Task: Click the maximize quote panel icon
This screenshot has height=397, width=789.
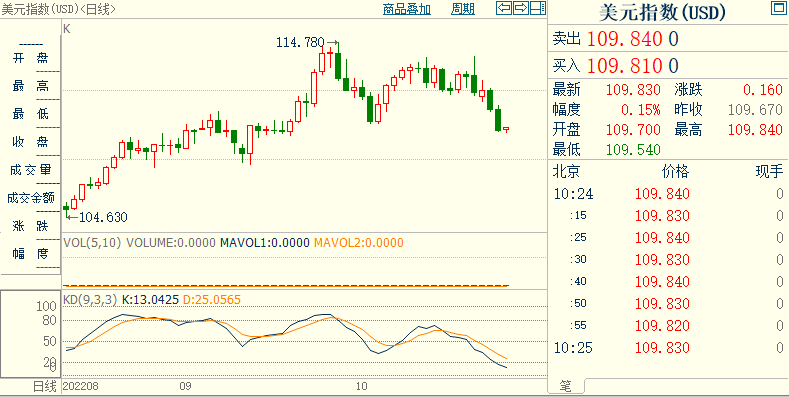Action: coord(777,8)
